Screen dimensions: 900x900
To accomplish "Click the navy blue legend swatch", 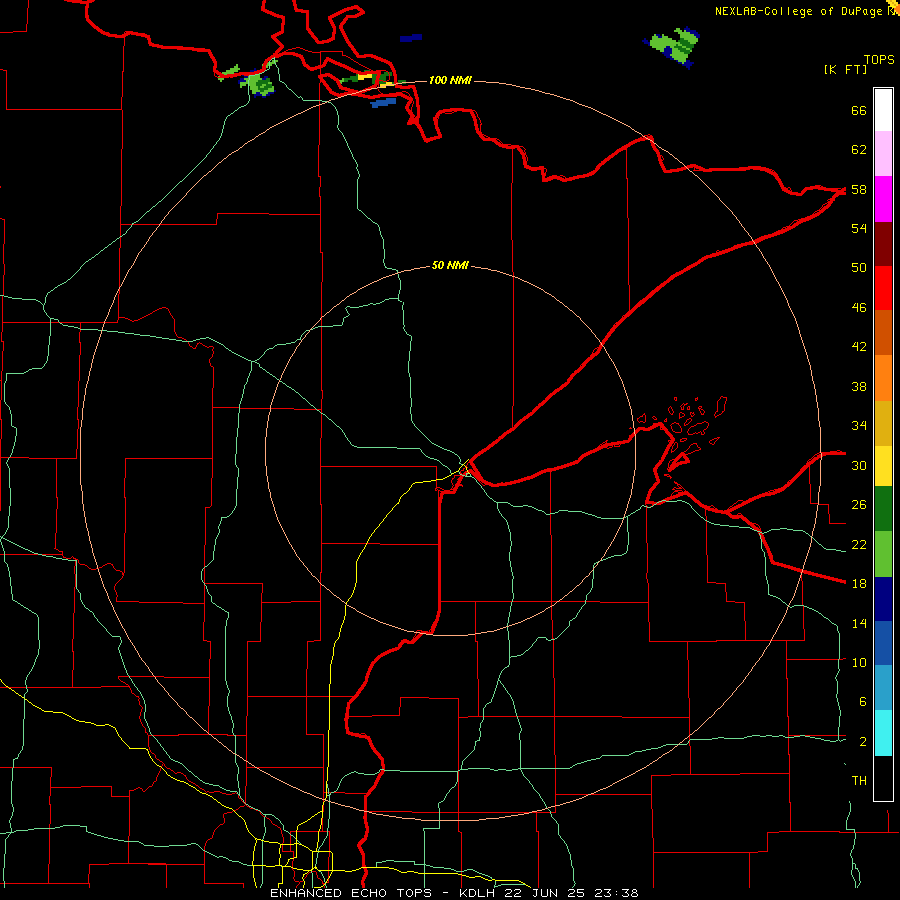I will 883,599.
